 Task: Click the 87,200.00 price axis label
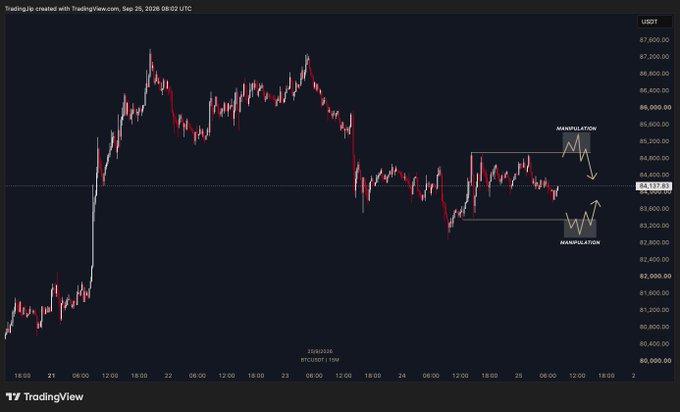tap(654, 57)
